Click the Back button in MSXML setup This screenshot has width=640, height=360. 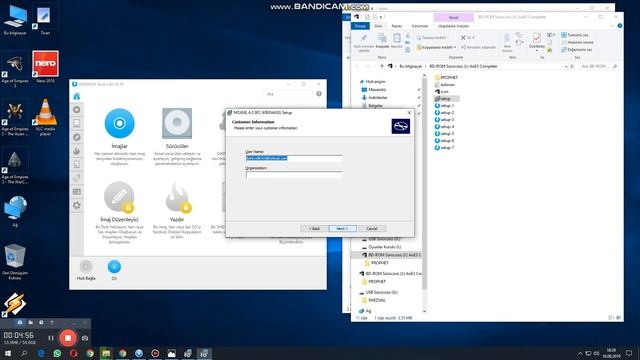(x=314, y=229)
